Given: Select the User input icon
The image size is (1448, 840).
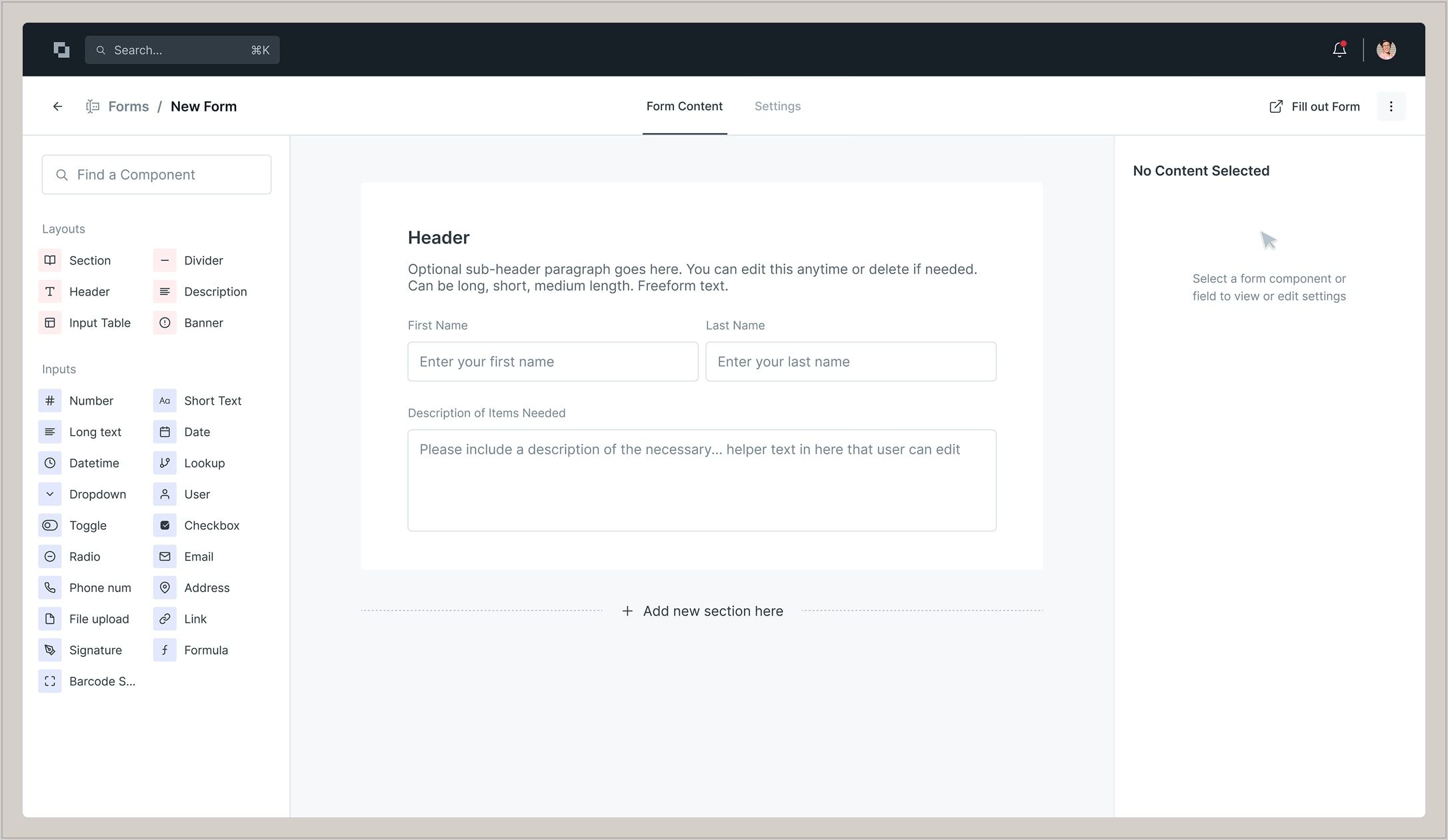Looking at the screenshot, I should click(165, 495).
